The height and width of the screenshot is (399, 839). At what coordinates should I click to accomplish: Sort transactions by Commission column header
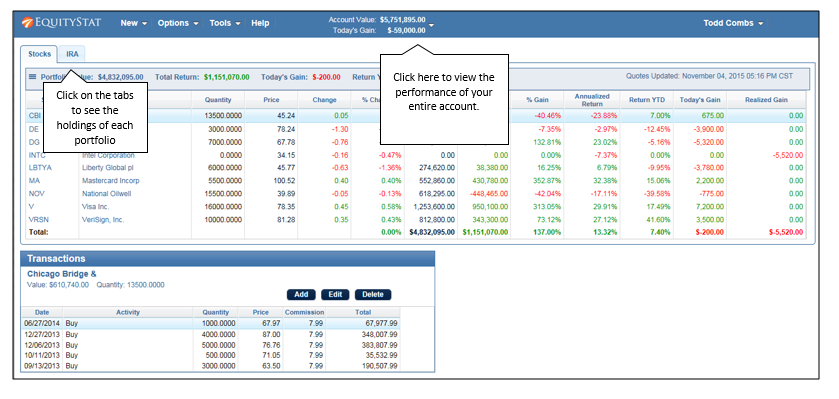coord(304,312)
